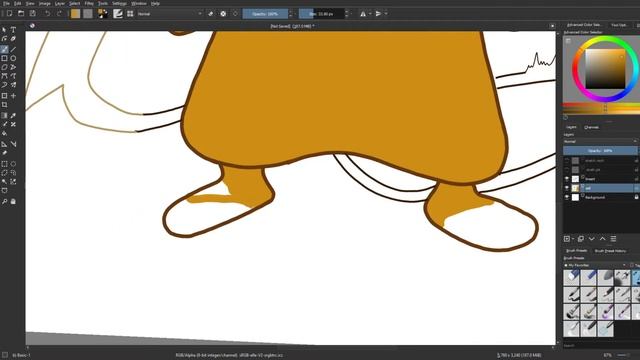The width and height of the screenshot is (640, 360).
Task: Redo the last action
Action: (x=59, y=13)
